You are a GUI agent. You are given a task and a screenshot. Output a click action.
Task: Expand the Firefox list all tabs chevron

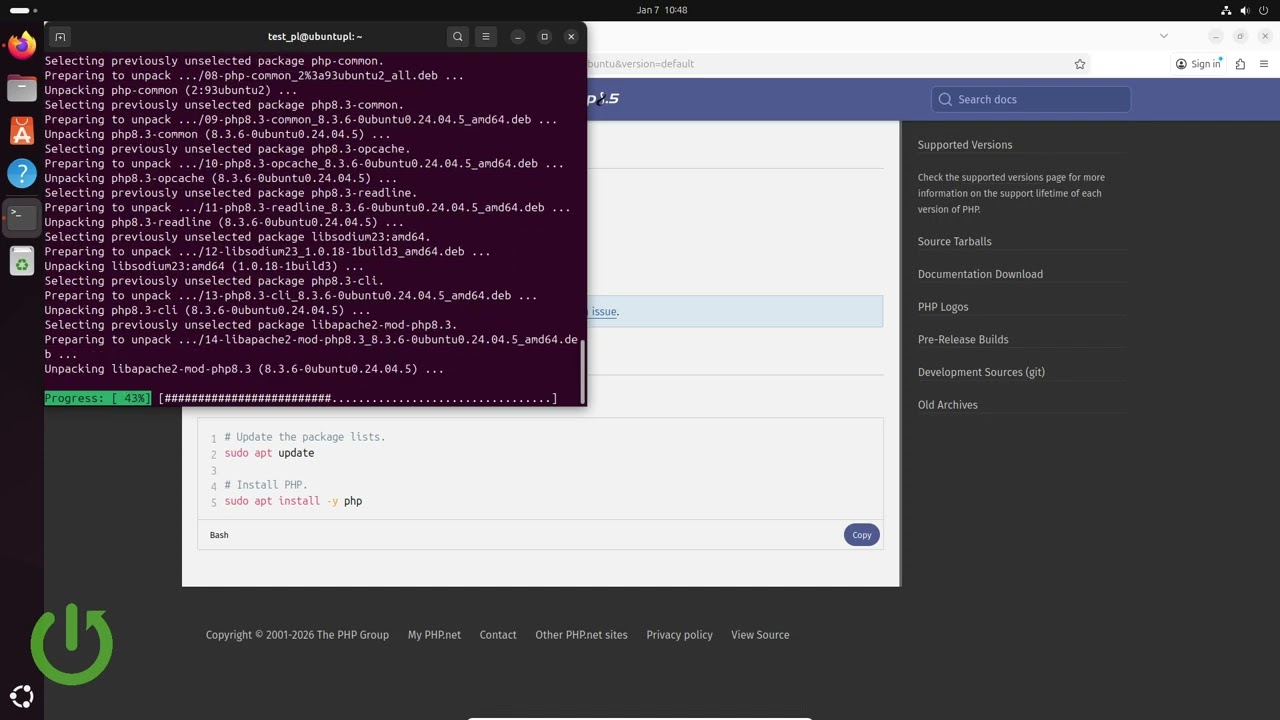(x=1163, y=36)
